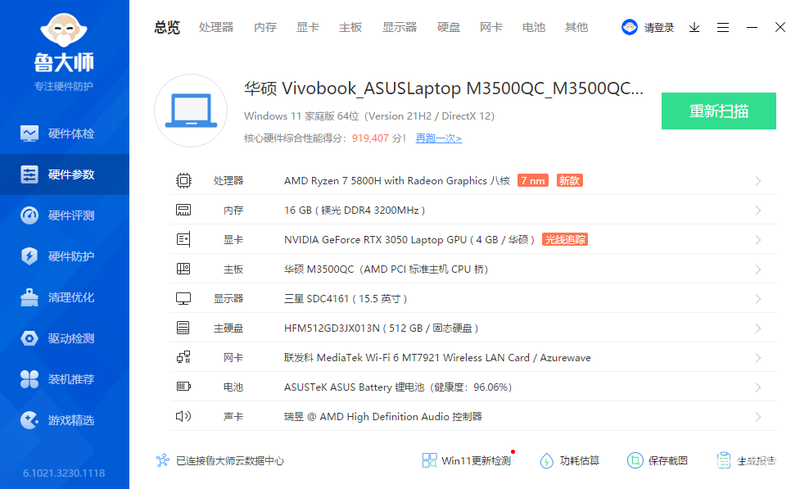The width and height of the screenshot is (800, 489).
Task: Switch to the 显示器 top tab
Action: (x=399, y=27)
